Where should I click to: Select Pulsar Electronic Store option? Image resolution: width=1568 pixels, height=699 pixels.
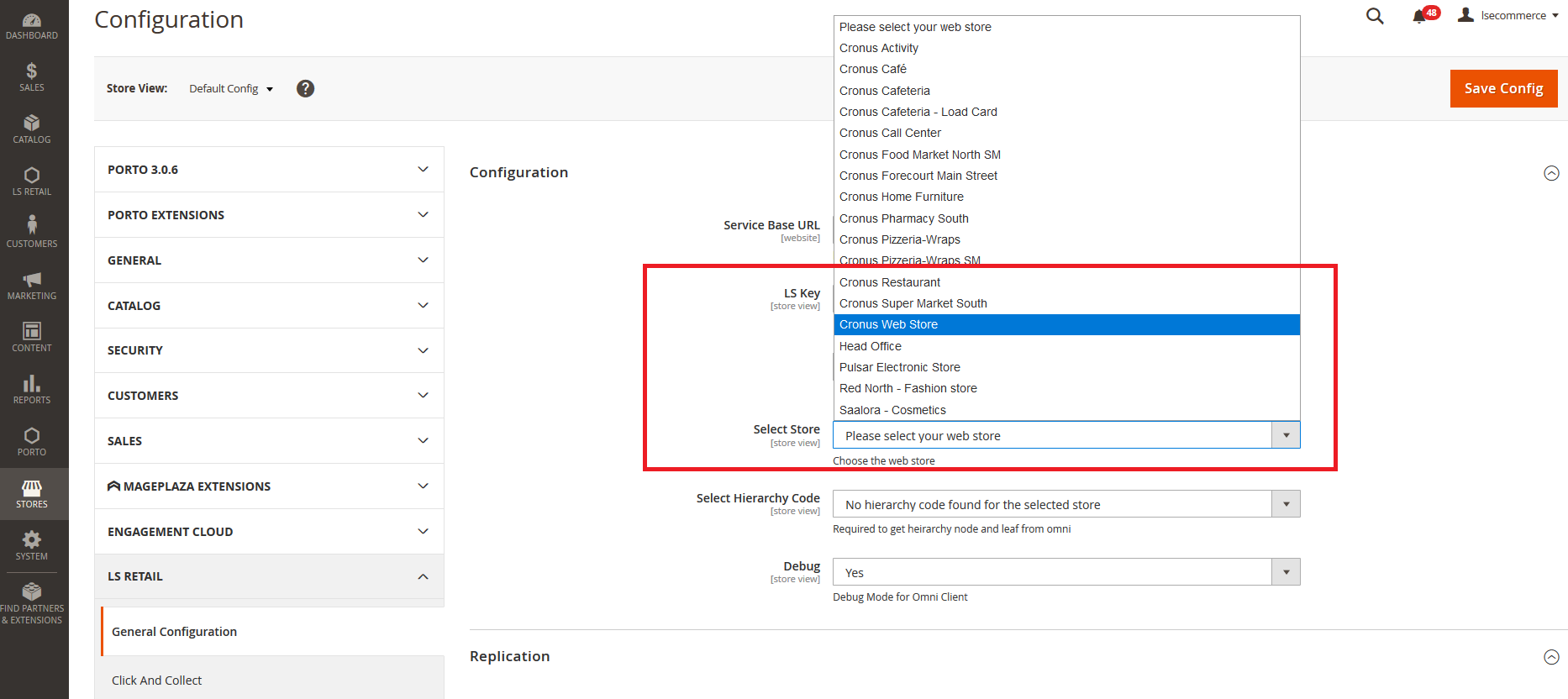click(900, 367)
